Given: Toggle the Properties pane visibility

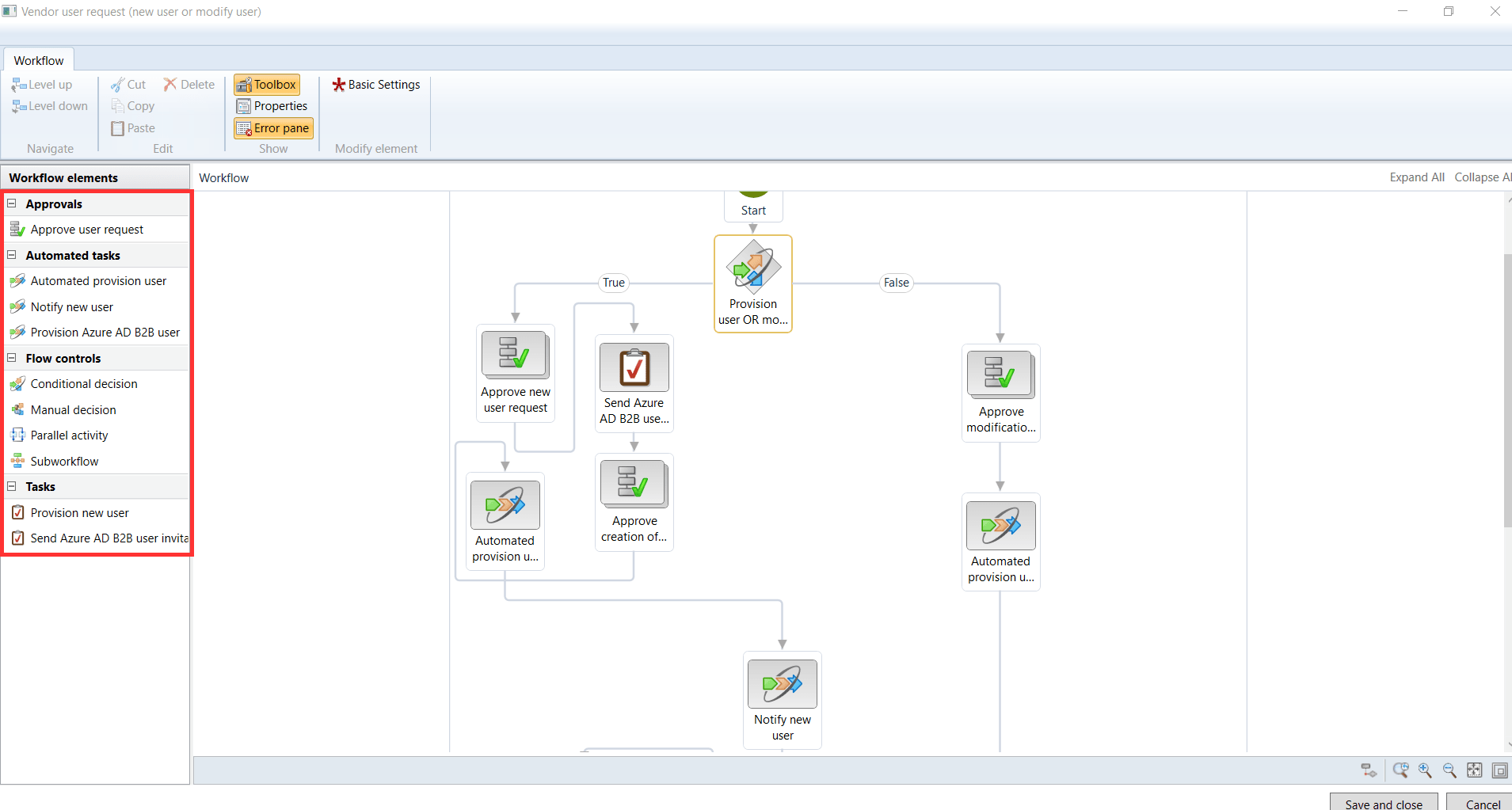Looking at the screenshot, I should [x=272, y=105].
